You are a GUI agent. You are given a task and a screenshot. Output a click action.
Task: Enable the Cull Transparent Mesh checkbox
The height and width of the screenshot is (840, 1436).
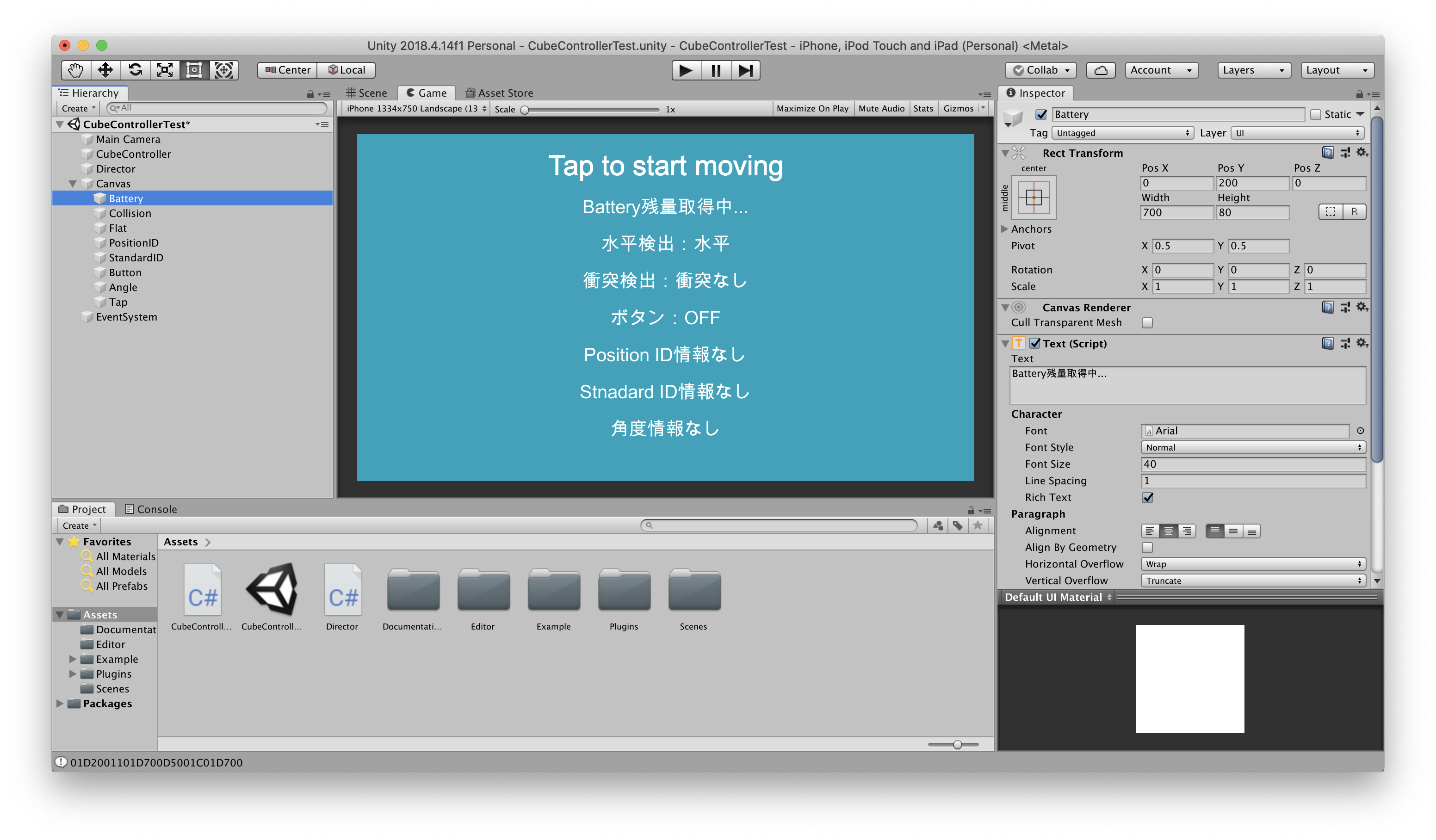pyautogui.click(x=1147, y=323)
